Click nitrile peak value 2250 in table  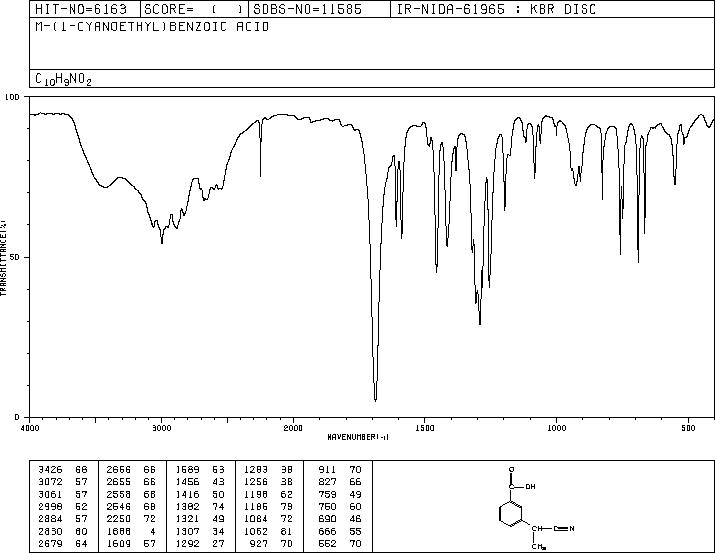pyautogui.click(x=119, y=519)
